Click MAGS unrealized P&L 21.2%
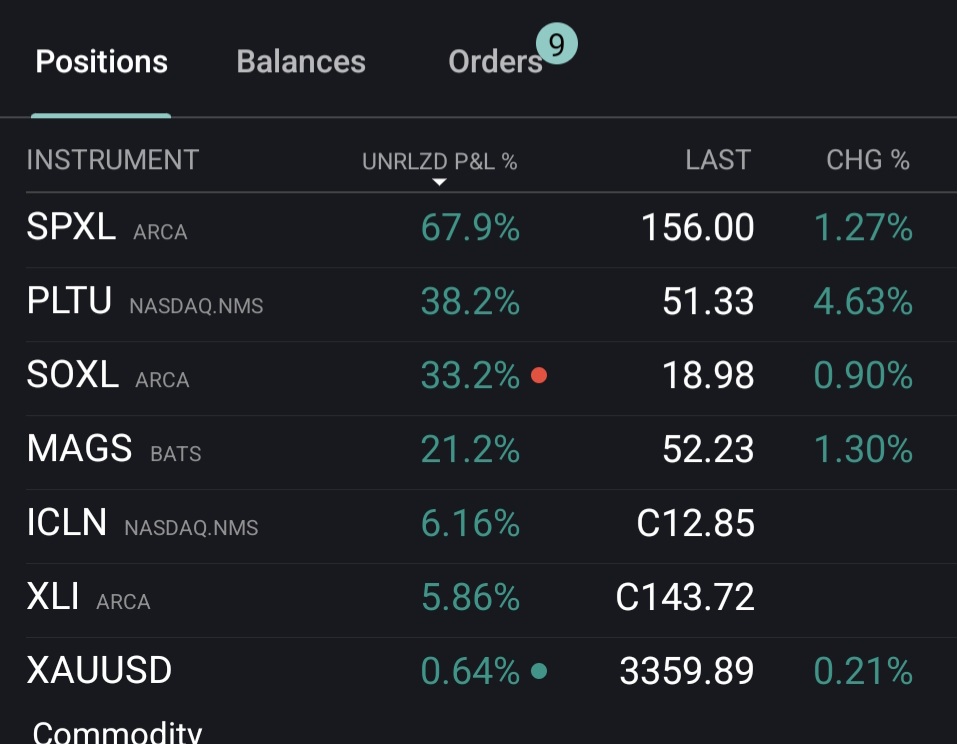This screenshot has height=744, width=957. [x=470, y=449]
